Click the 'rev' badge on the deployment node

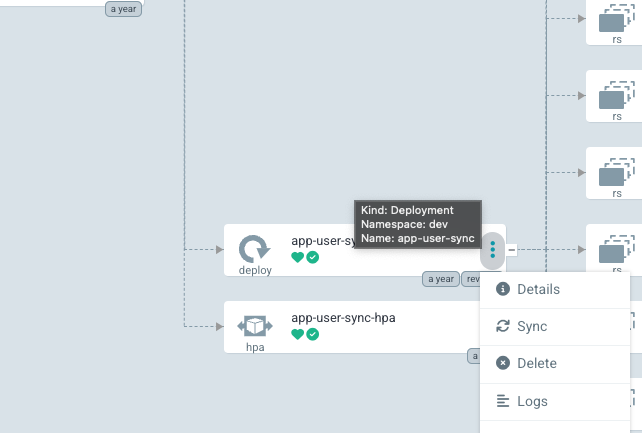pos(471,279)
